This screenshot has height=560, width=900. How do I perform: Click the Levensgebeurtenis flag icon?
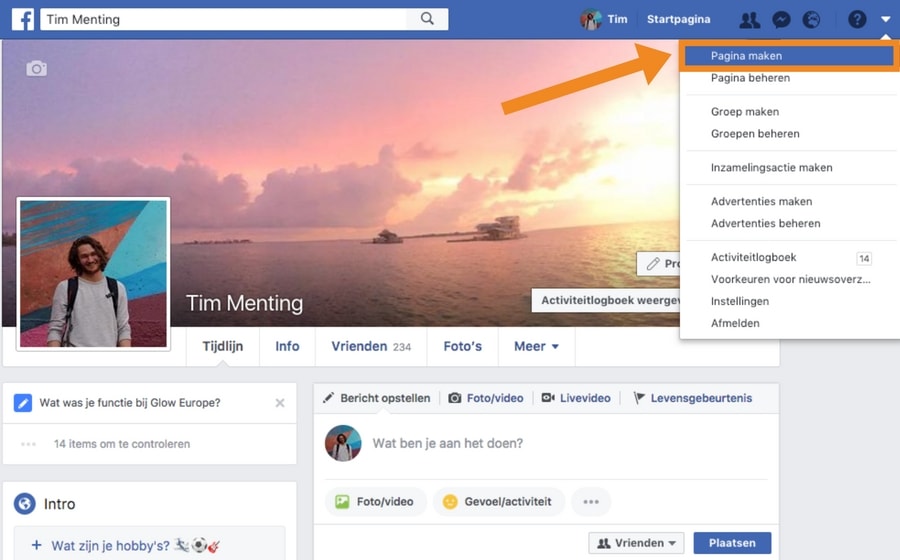[x=639, y=398]
